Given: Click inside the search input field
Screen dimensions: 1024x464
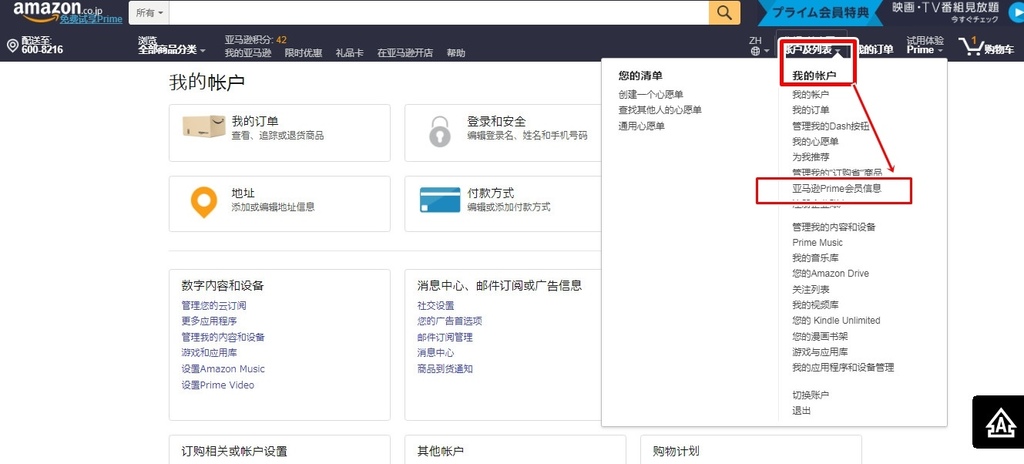Looking at the screenshot, I should point(440,12).
